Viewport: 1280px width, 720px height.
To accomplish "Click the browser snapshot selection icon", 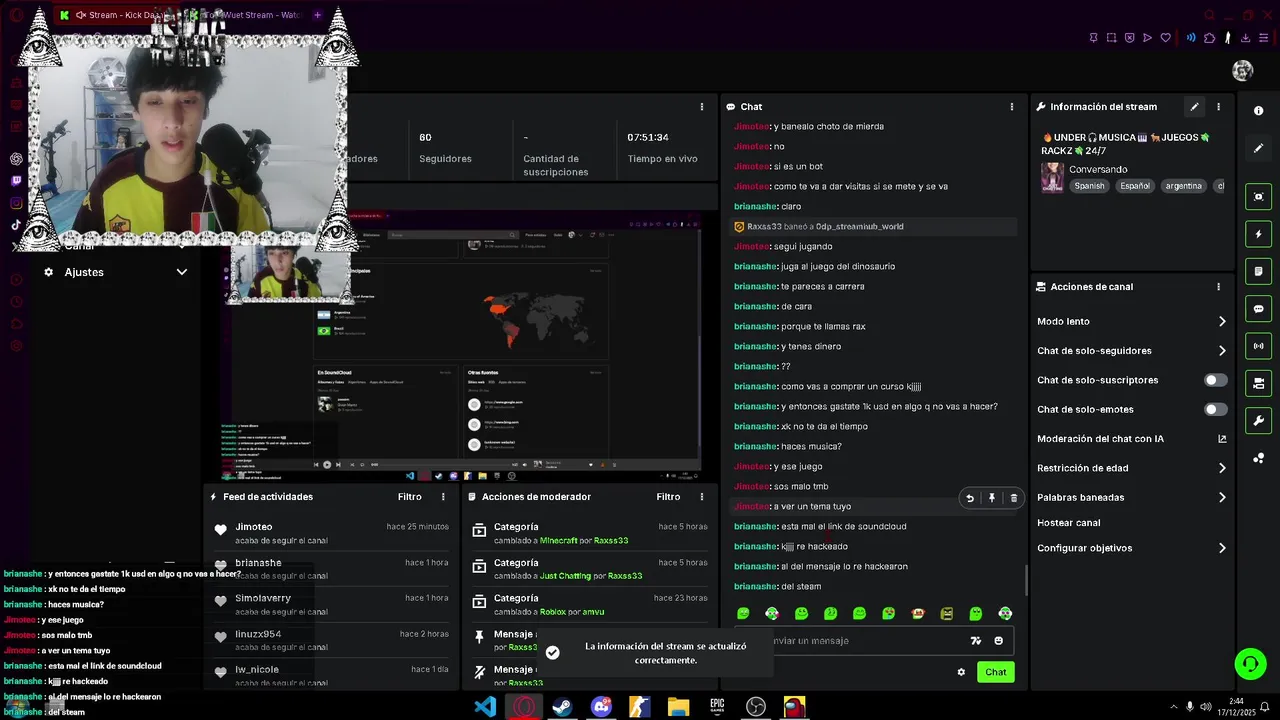I will (x=1111, y=38).
